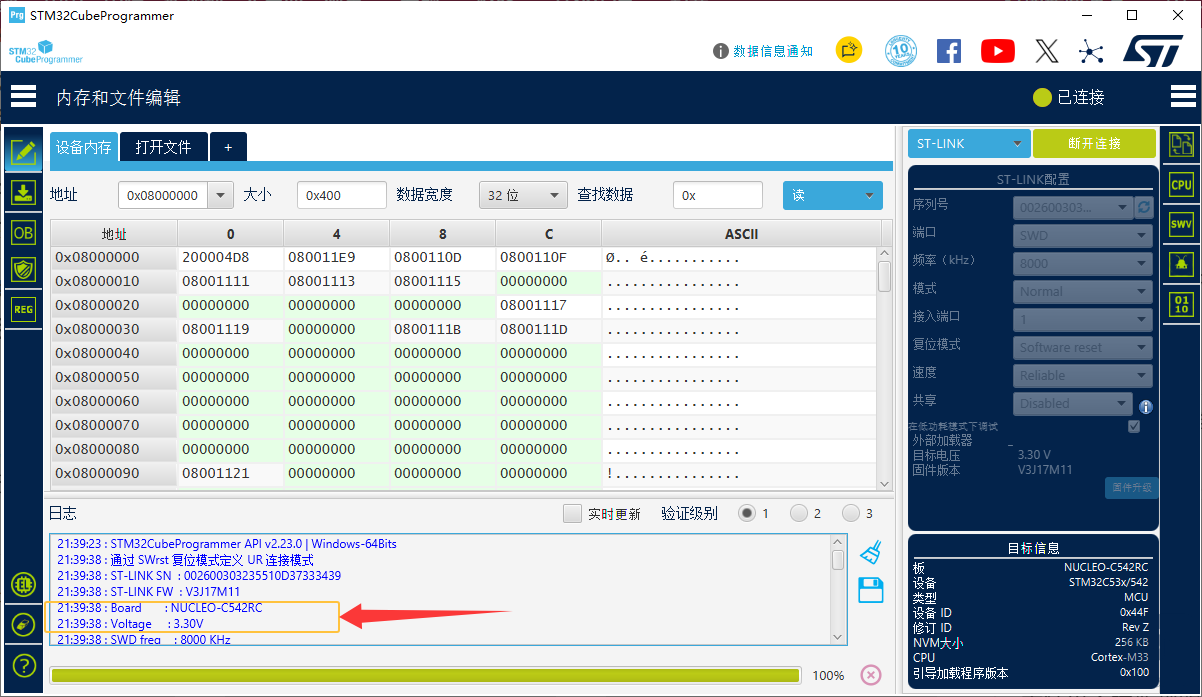The image size is (1202, 697).
Task: Expand the address dropdown arrow
Action: pyautogui.click(x=220, y=195)
